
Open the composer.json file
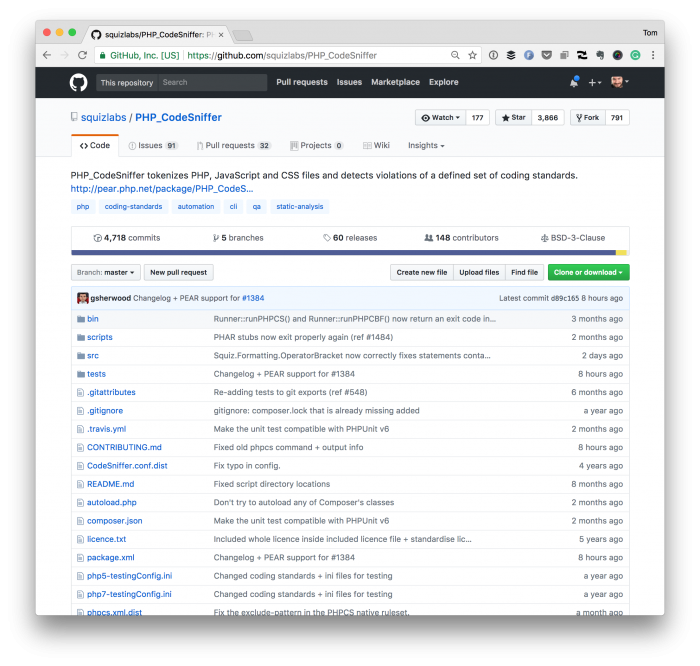[114, 521]
